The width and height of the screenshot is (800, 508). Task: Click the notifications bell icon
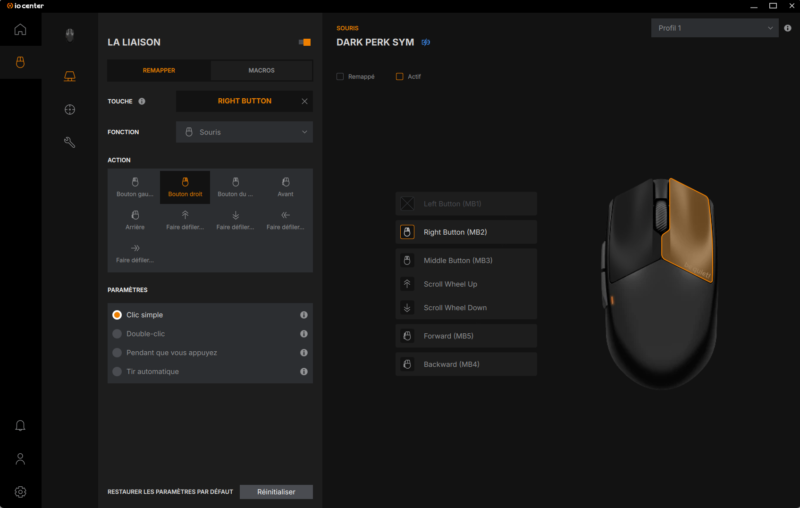20,425
